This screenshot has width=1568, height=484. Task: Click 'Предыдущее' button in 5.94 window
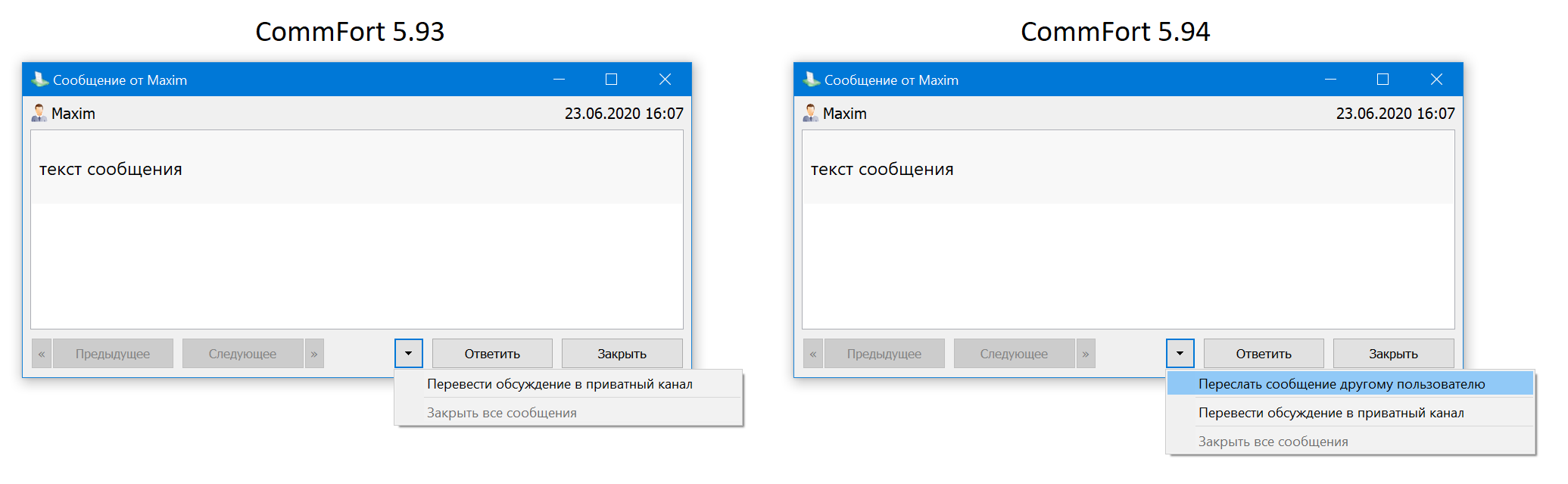pos(884,353)
